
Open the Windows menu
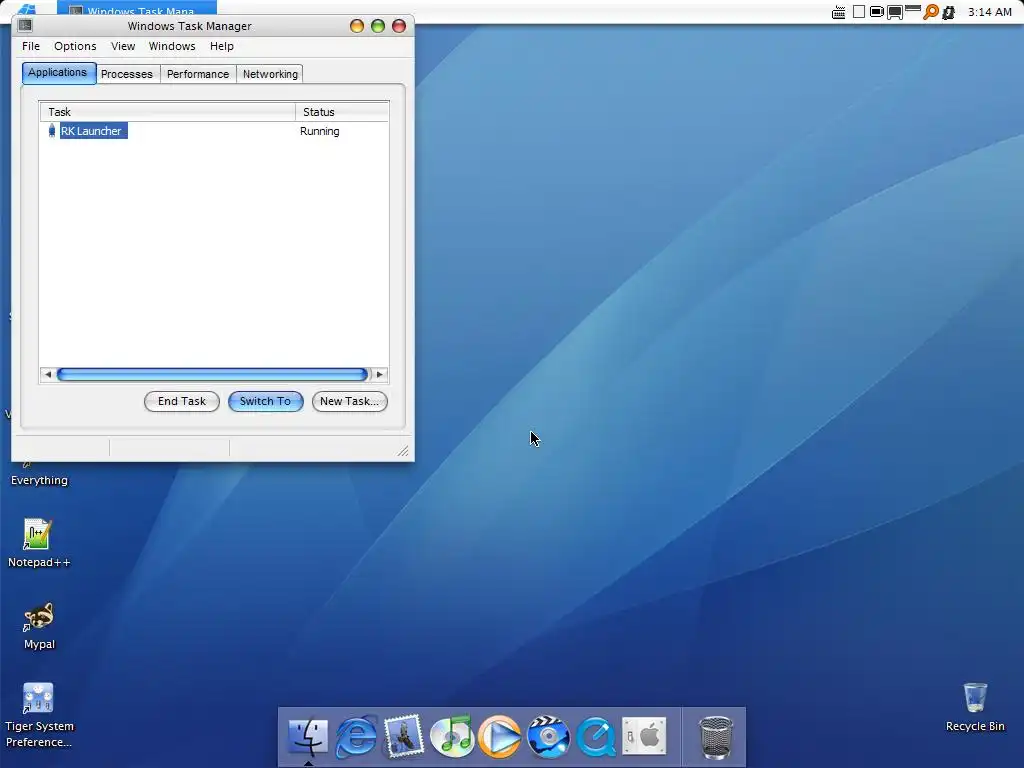[172, 46]
